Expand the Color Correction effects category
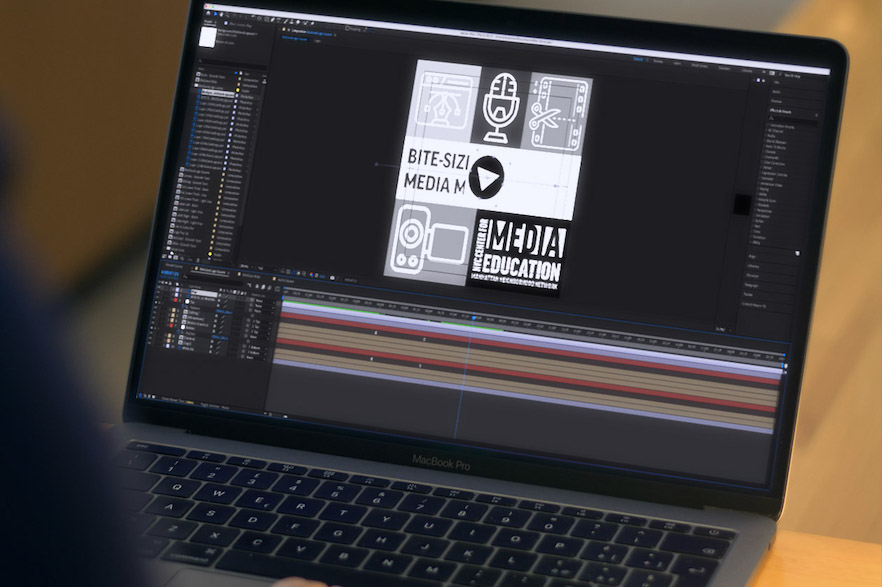The height and width of the screenshot is (587, 882). point(774,164)
